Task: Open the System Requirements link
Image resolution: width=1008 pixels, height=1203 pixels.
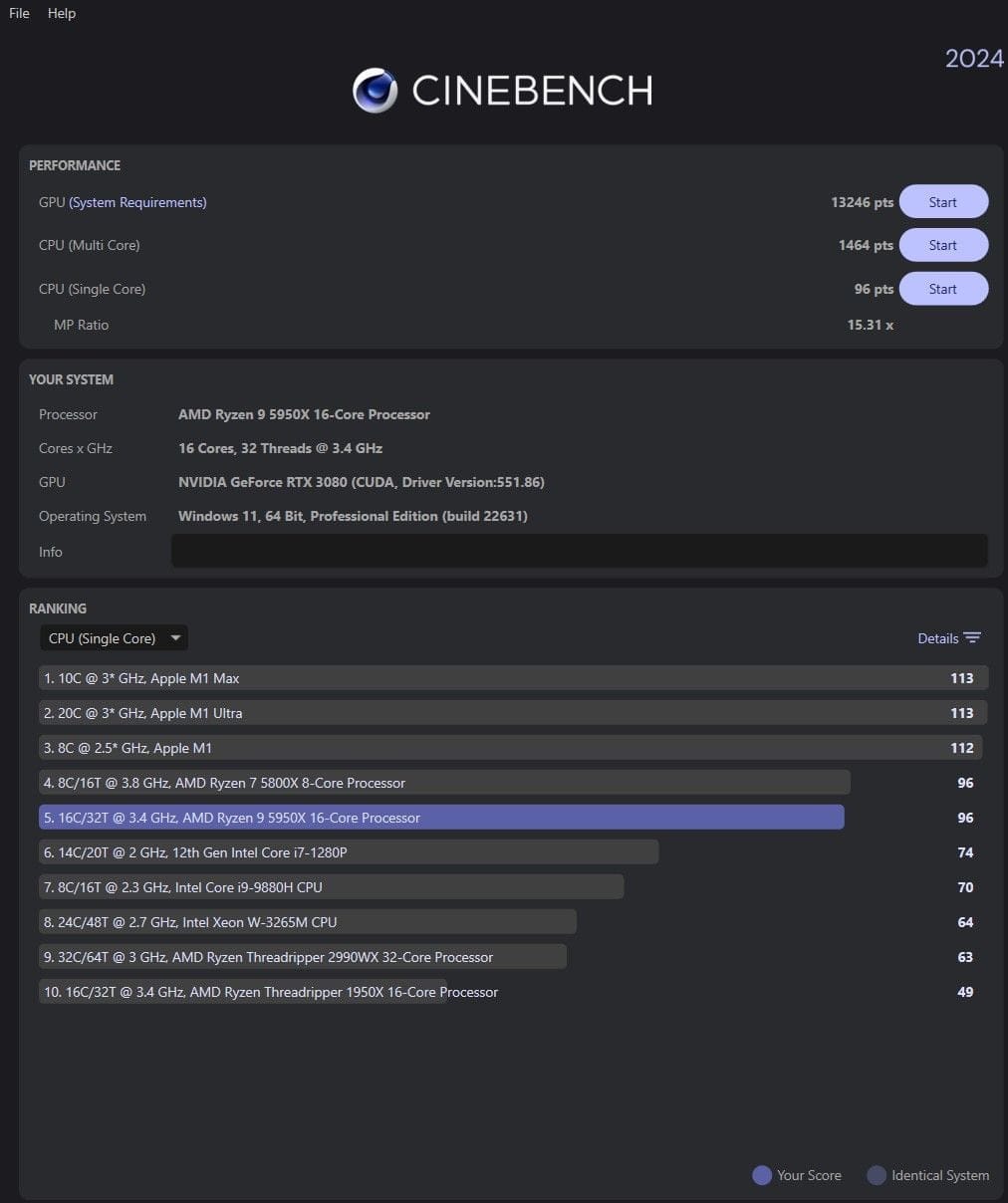Action: click(137, 202)
